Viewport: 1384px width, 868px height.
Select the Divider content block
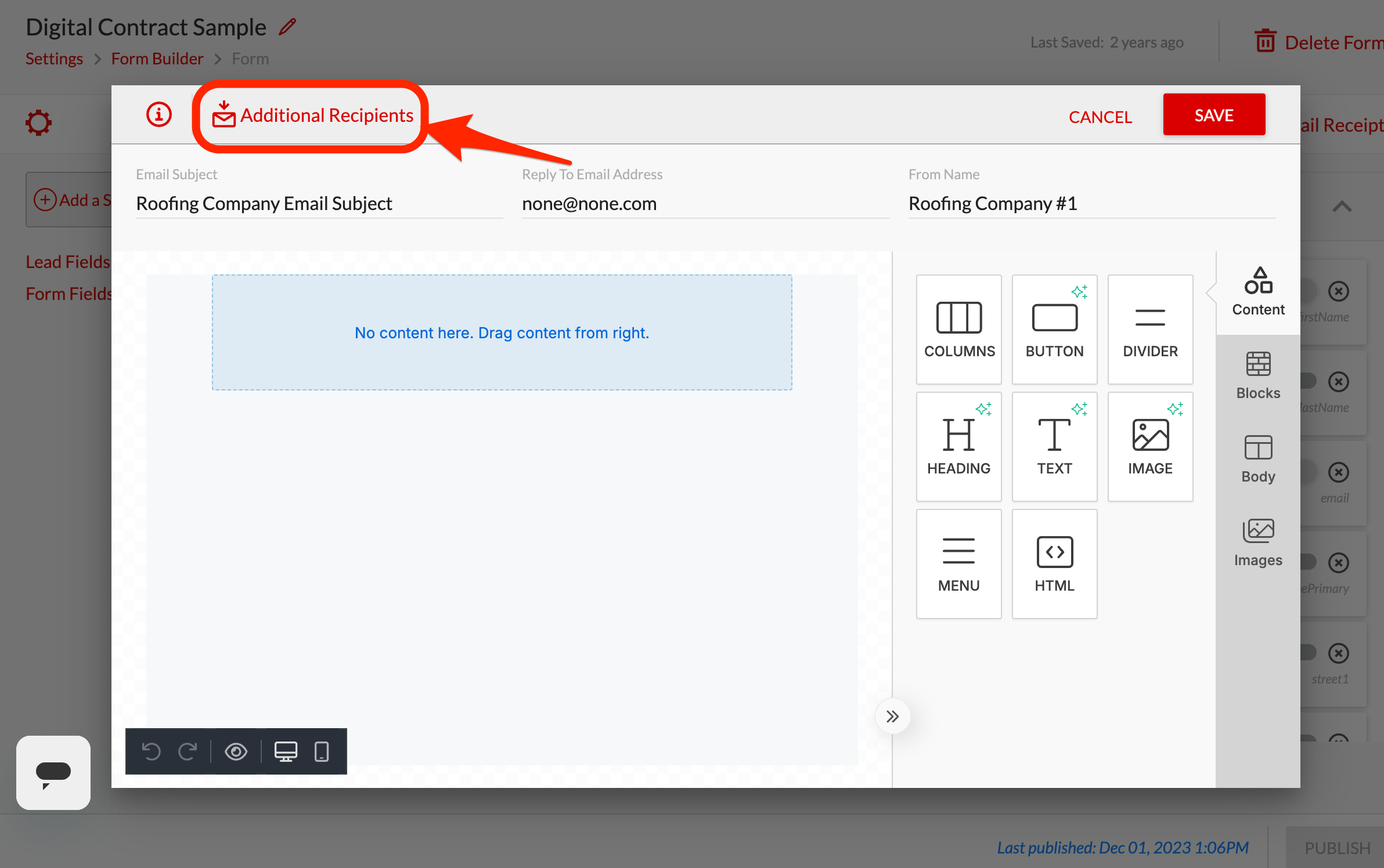1149,329
